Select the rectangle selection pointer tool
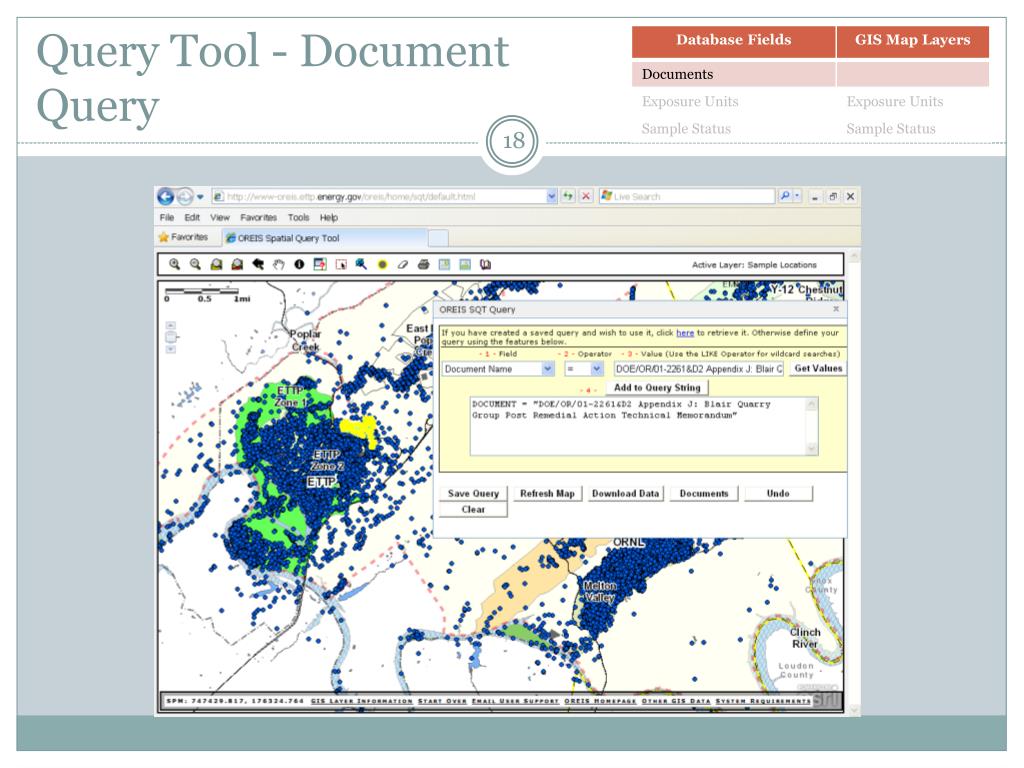1024x768 pixels. (341, 264)
